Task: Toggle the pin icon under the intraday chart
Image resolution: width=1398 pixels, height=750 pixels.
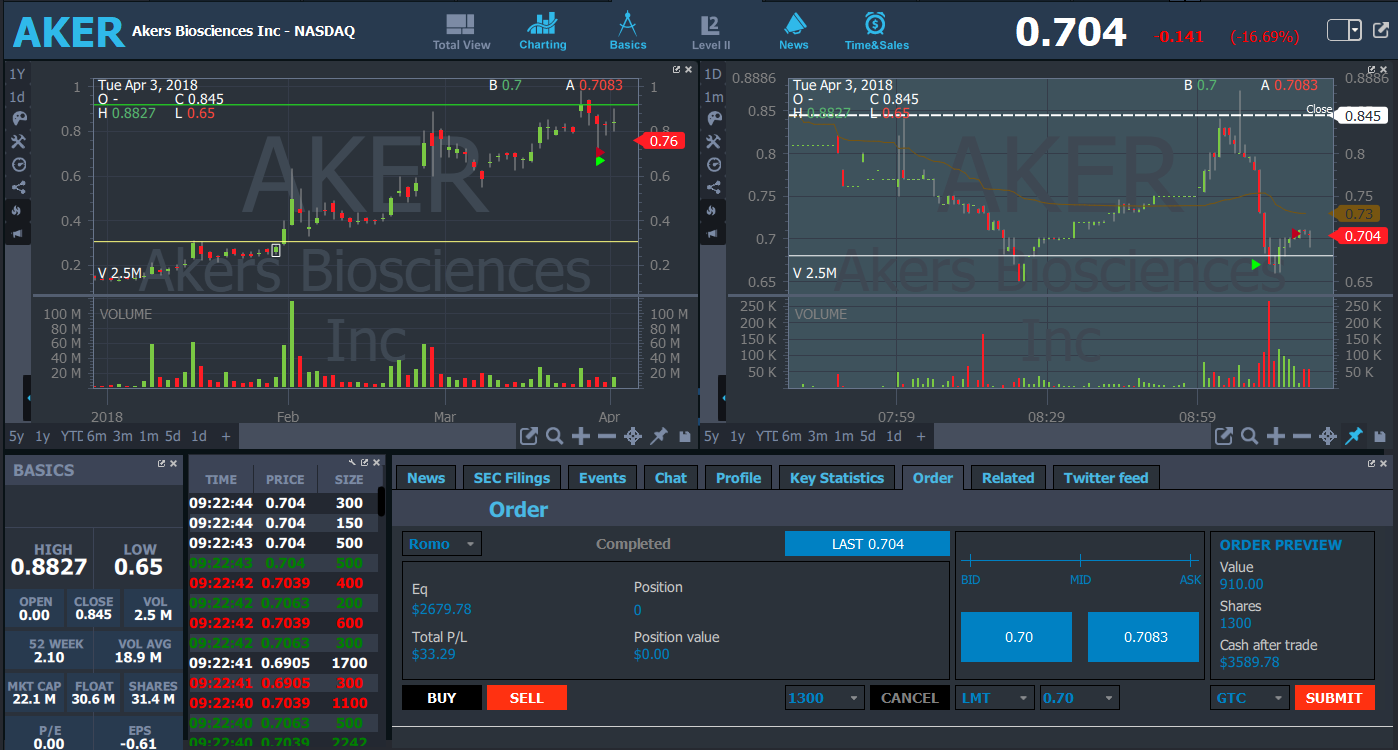Action: coord(1354,436)
